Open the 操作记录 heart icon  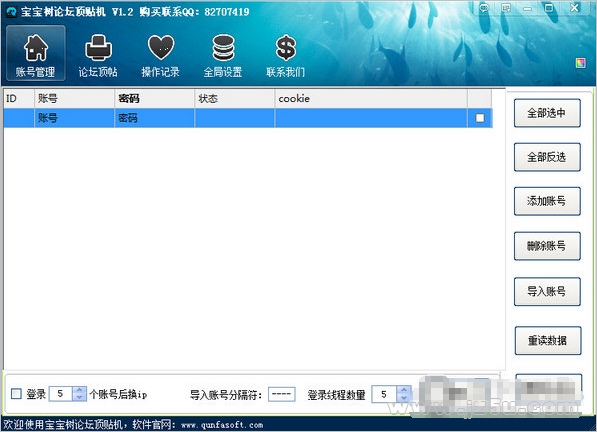point(161,48)
